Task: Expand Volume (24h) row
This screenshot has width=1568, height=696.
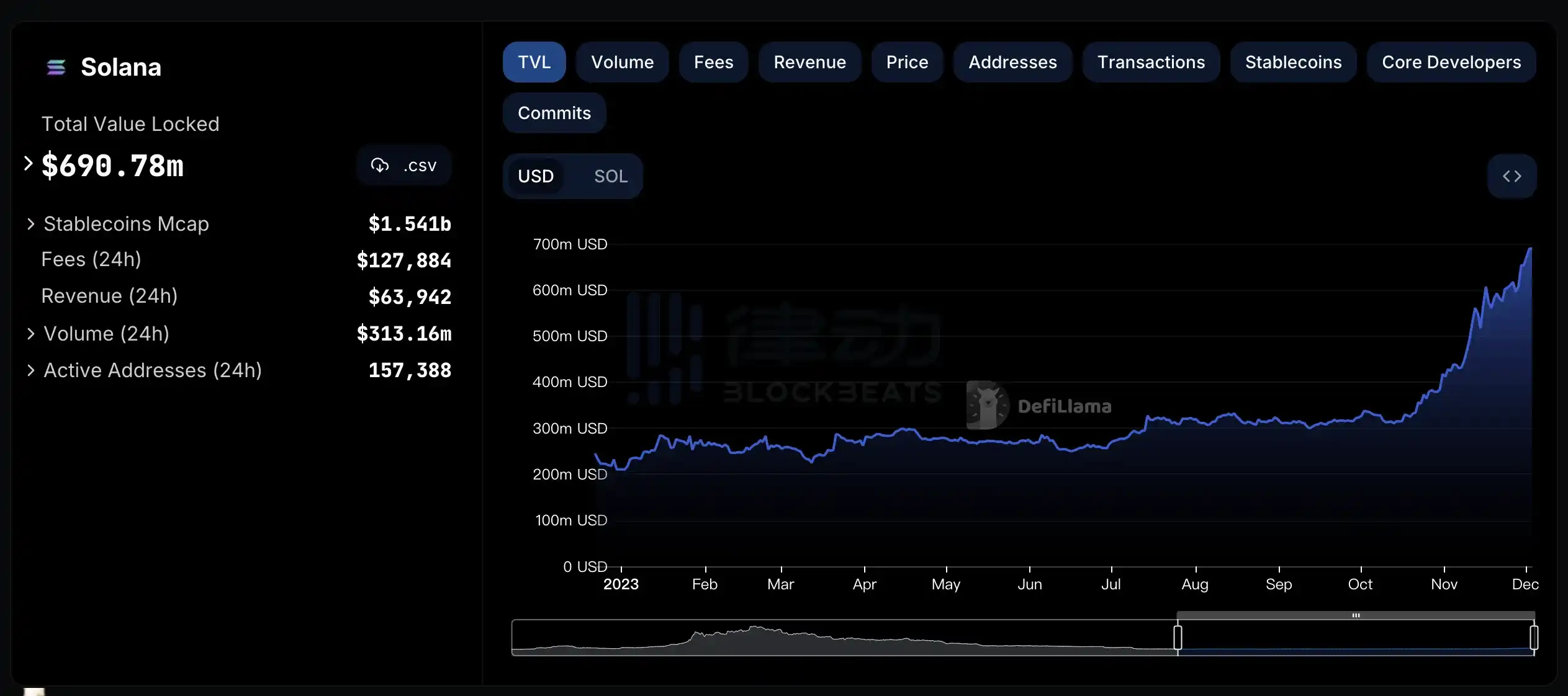Action: pos(30,334)
